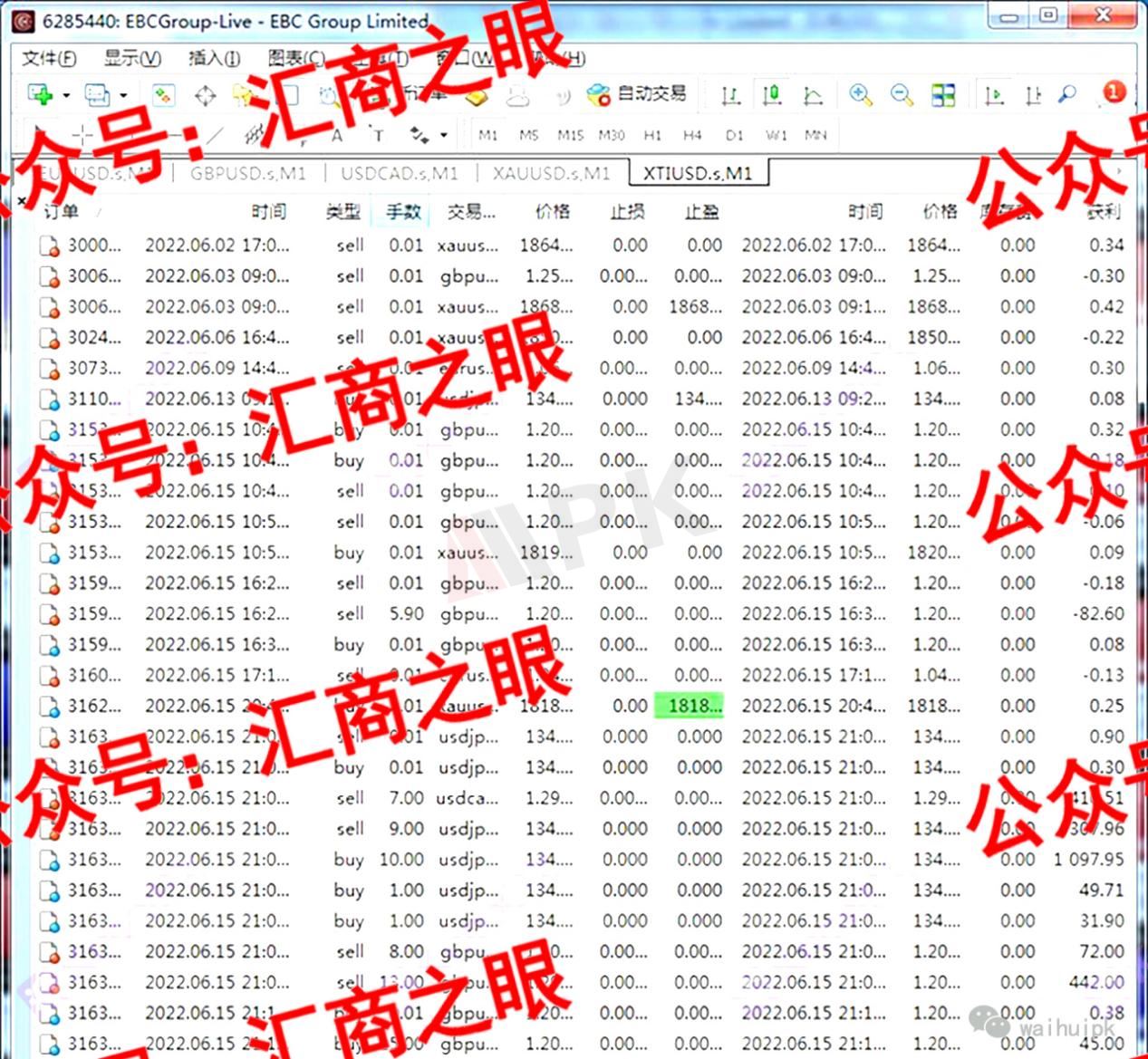Open a new chart with the toolbar icon
The height and width of the screenshot is (1059, 1148).
[40, 94]
